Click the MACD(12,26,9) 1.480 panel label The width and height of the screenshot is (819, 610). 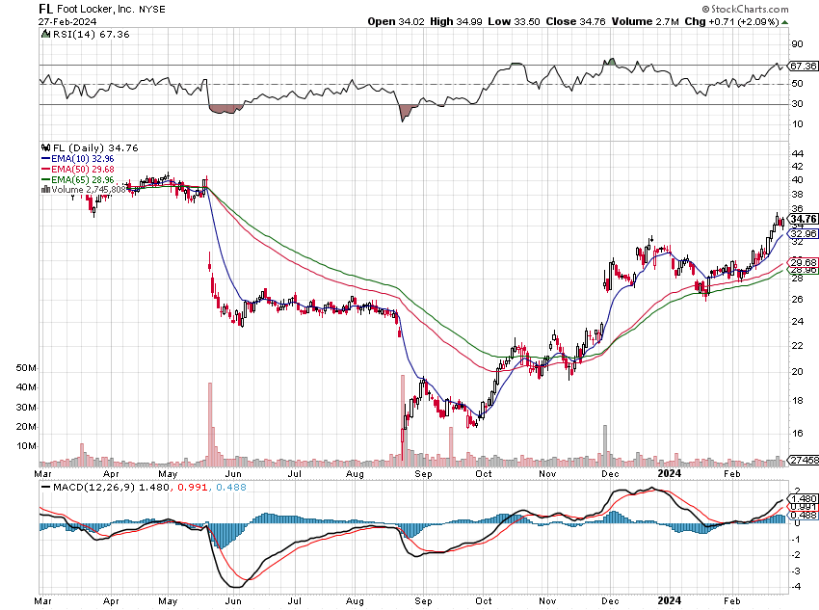click(x=105, y=487)
